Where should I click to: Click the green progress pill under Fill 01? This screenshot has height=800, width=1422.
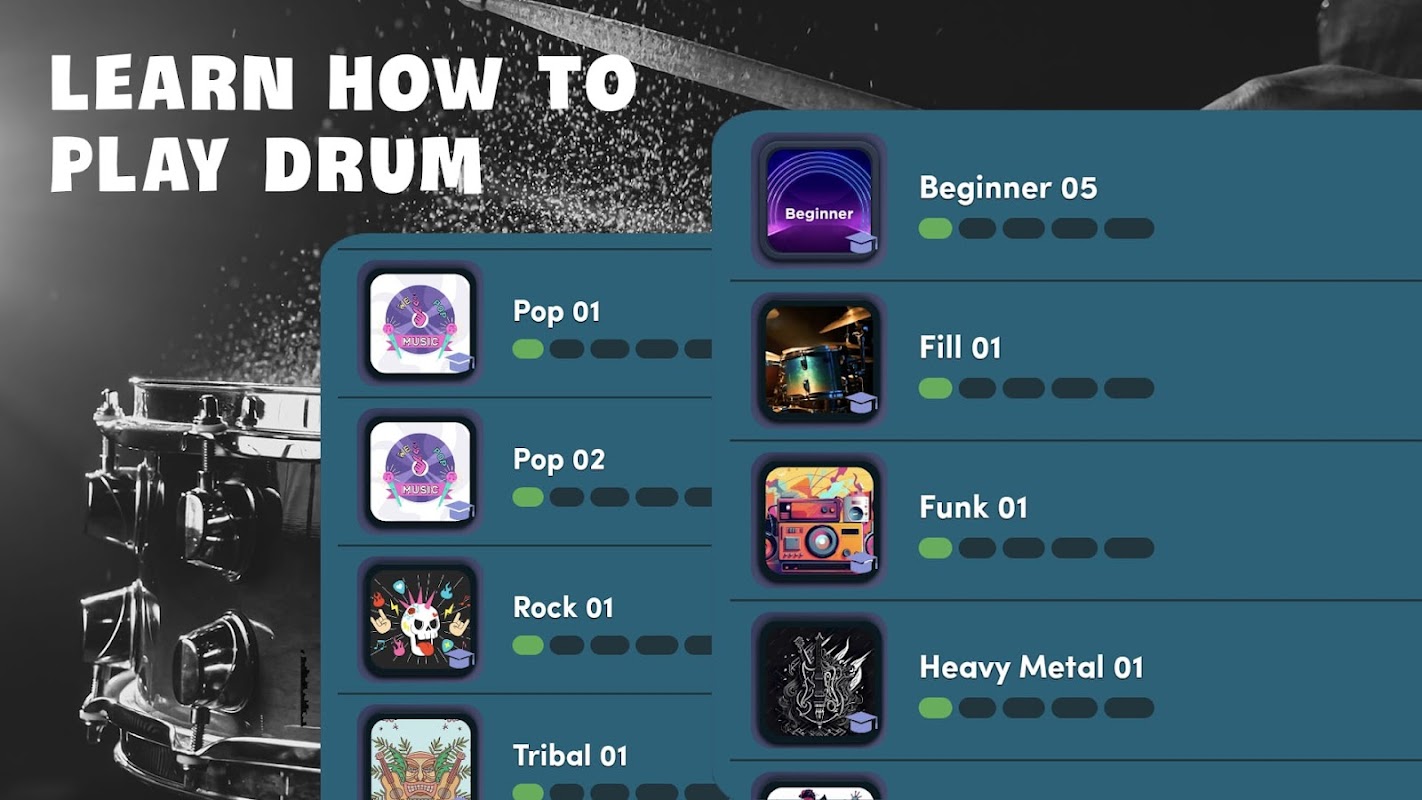[936, 388]
